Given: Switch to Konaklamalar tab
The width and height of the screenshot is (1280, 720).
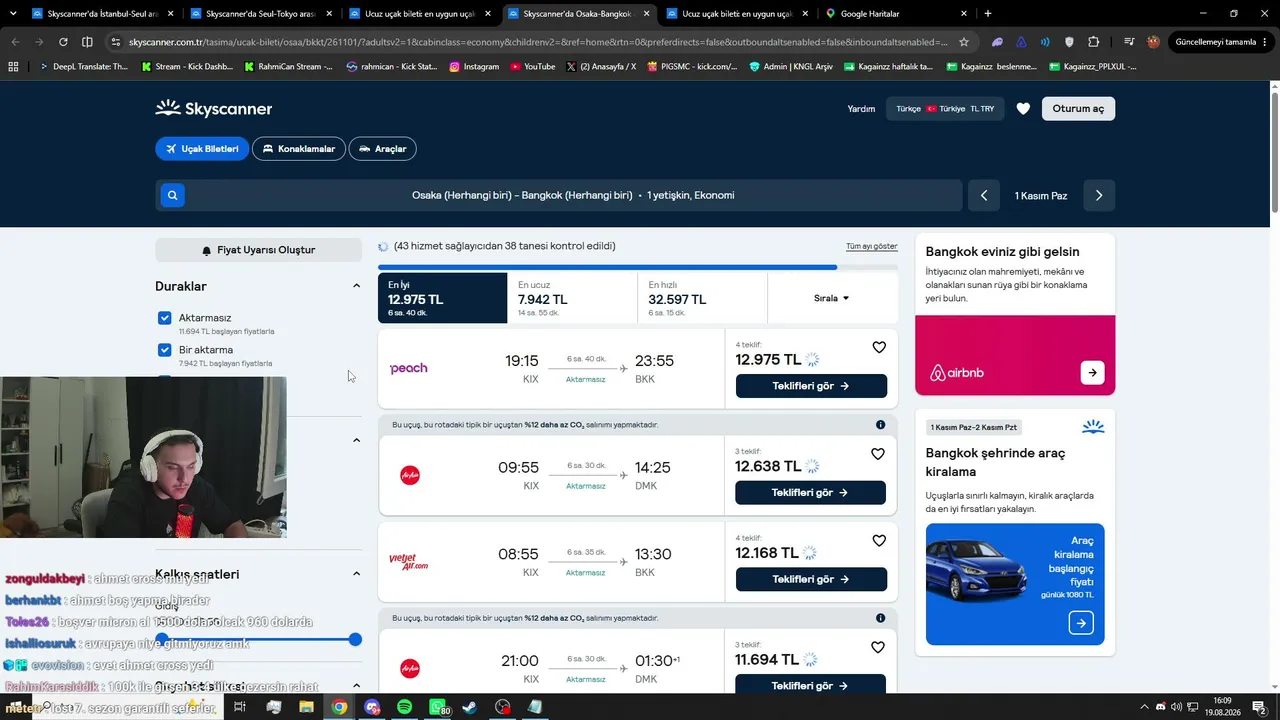Looking at the screenshot, I should click(x=299, y=149).
